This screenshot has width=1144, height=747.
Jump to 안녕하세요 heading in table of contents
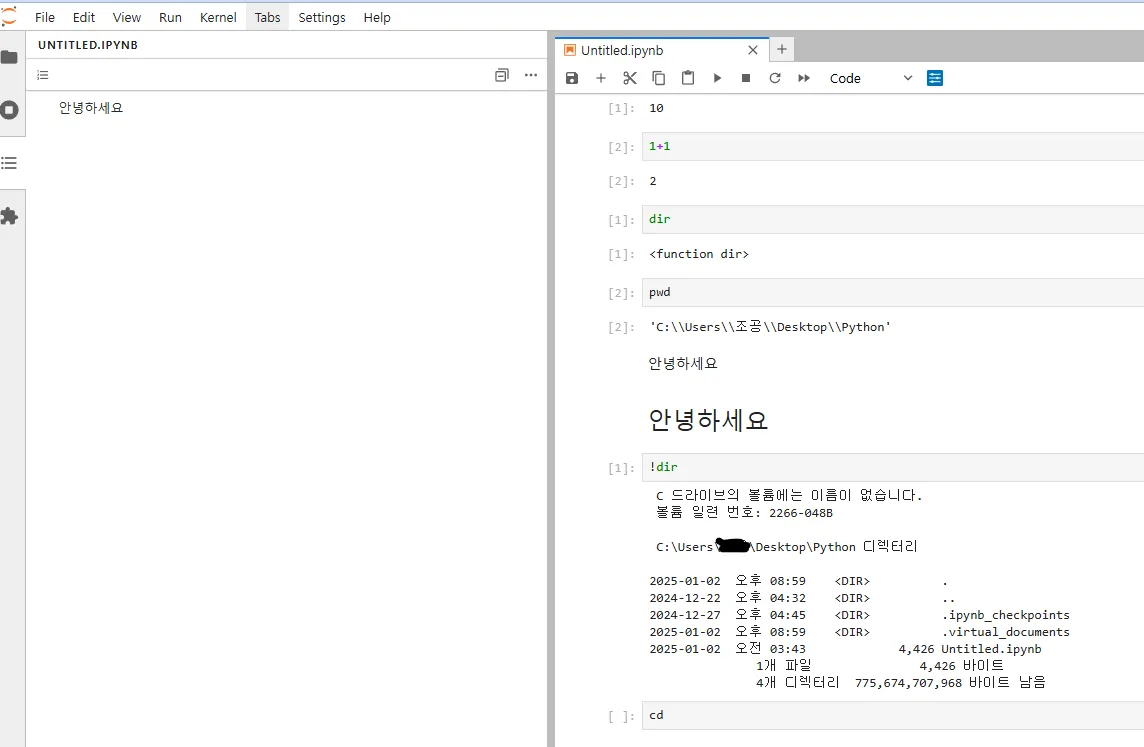[91, 108]
